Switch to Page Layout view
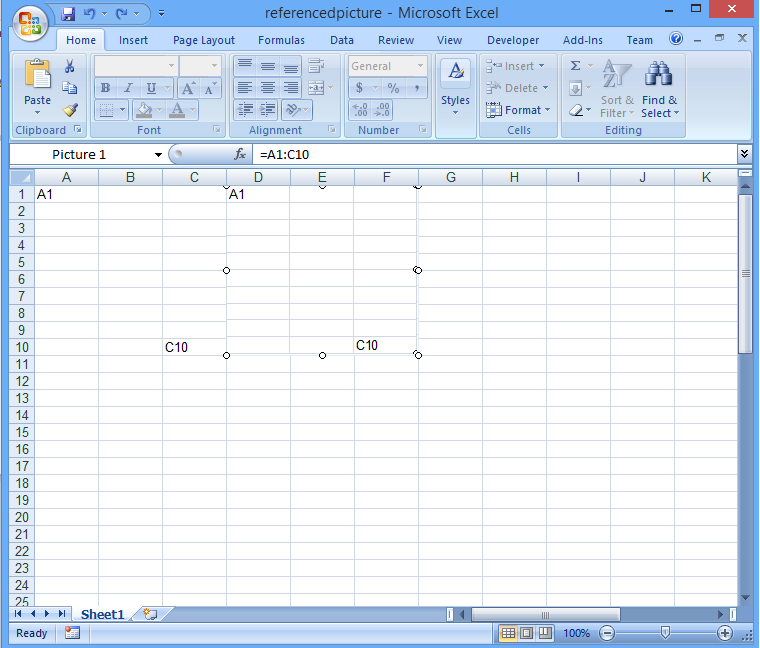This screenshot has width=760, height=648. 526,633
